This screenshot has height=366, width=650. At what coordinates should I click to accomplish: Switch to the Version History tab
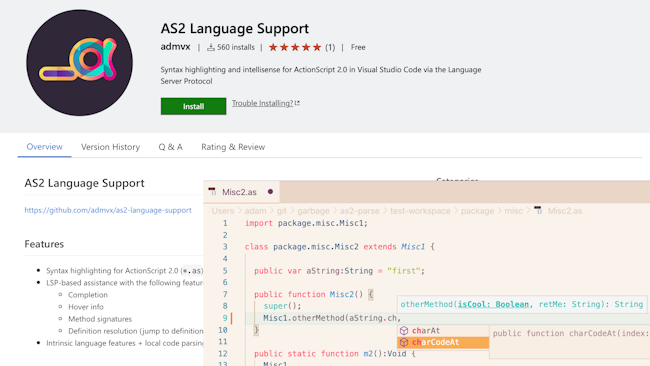[x=111, y=147]
